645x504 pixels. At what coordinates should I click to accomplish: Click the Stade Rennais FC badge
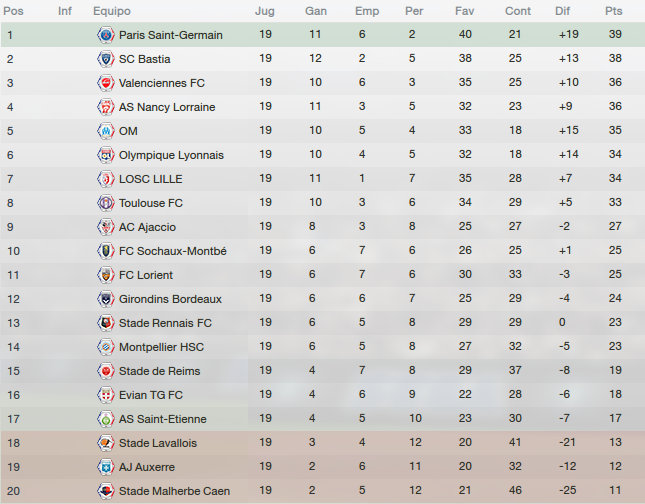click(x=106, y=323)
